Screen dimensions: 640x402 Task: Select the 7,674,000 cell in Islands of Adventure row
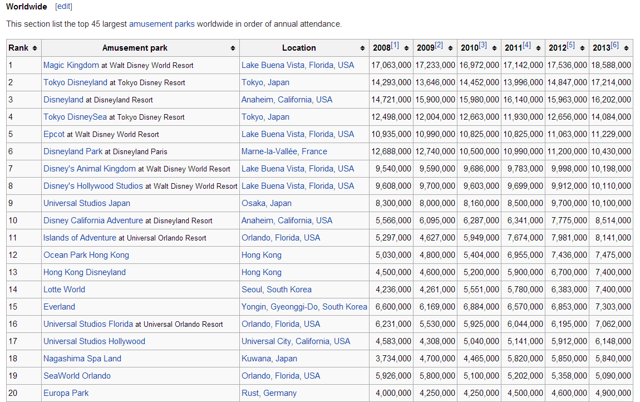pos(523,238)
